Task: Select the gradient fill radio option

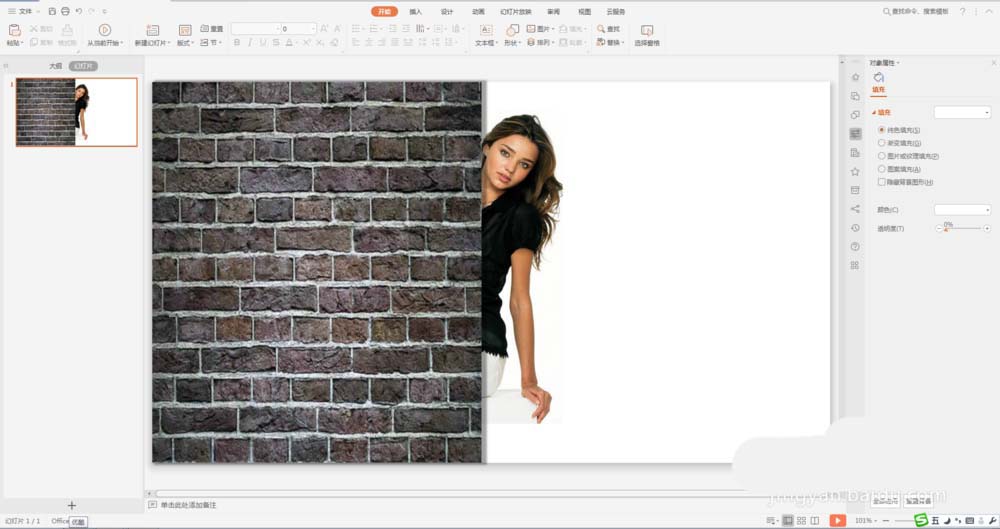Action: tap(881, 143)
